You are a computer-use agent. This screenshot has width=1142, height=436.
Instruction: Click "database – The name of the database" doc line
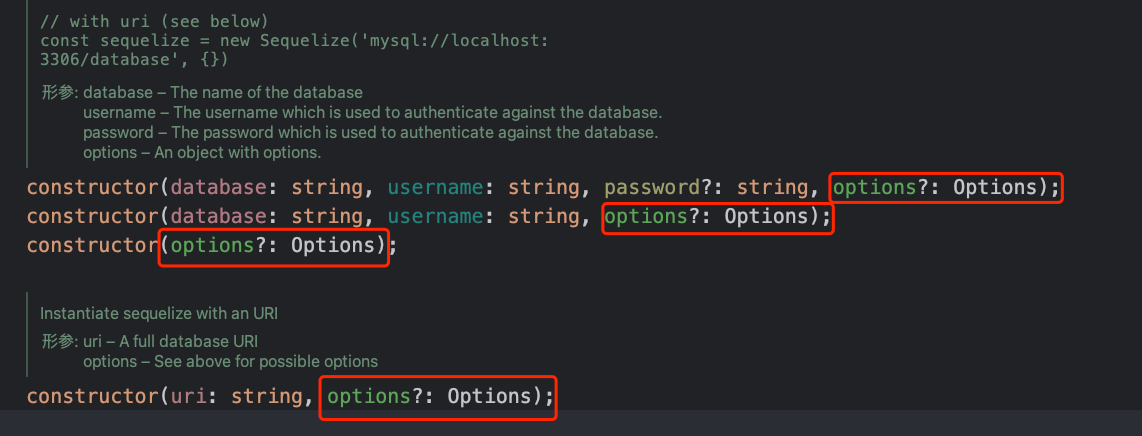(223, 93)
